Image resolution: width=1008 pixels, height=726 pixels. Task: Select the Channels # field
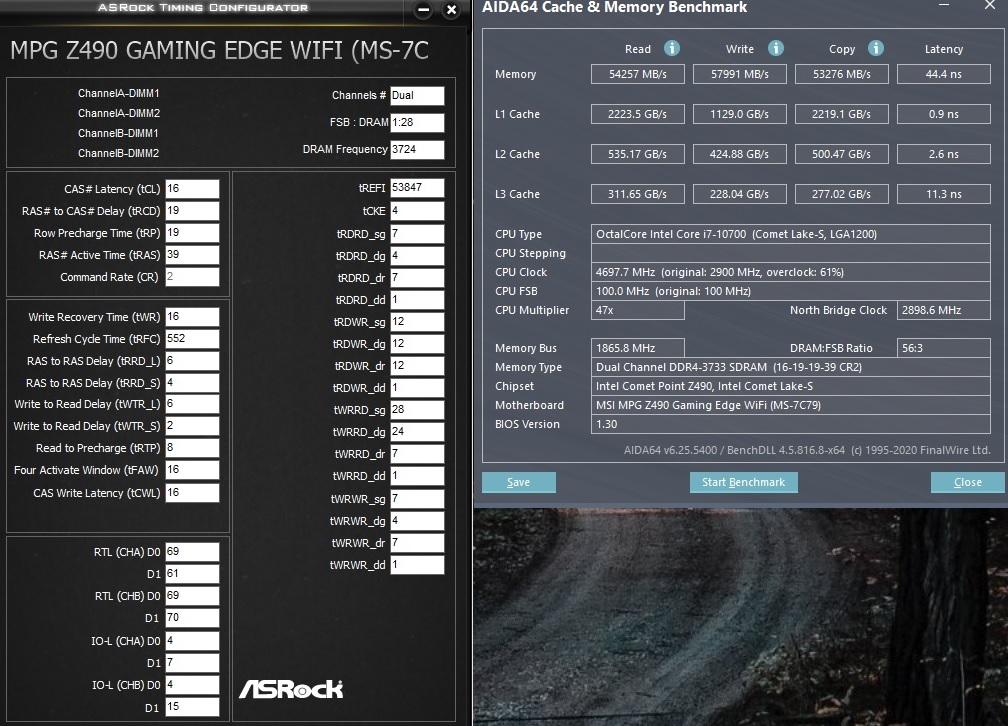[x=417, y=96]
